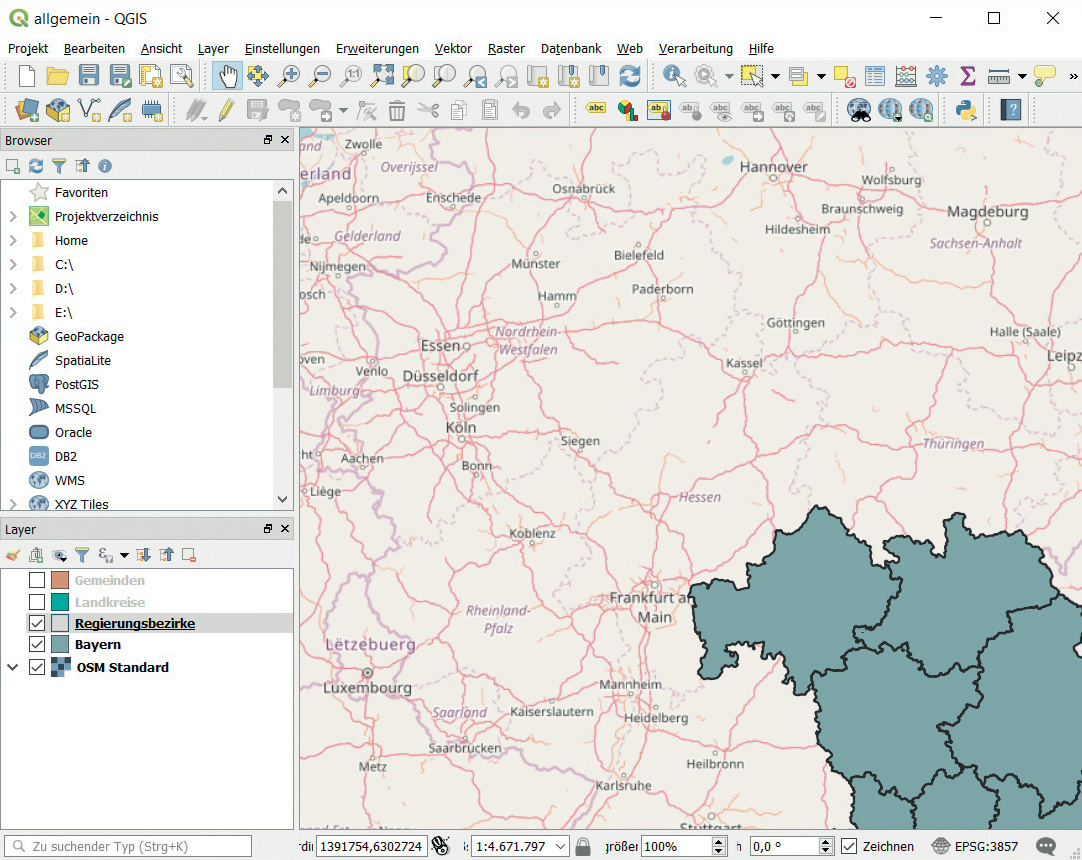Open the Verarbeitung menu
1082x860 pixels.
click(695, 48)
